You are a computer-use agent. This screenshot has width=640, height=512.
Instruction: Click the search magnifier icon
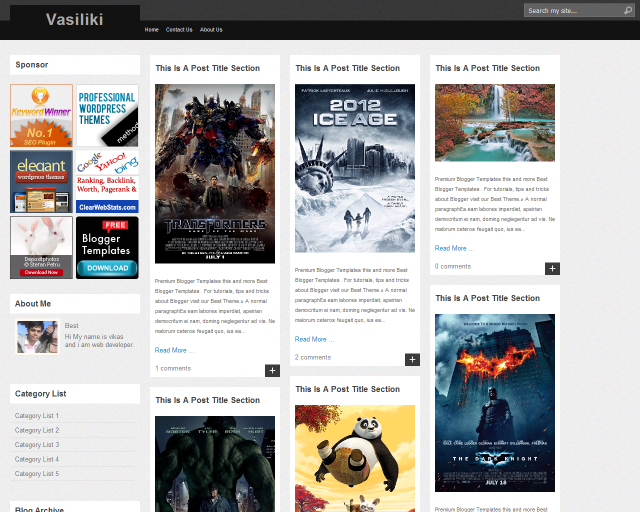tap(628, 11)
